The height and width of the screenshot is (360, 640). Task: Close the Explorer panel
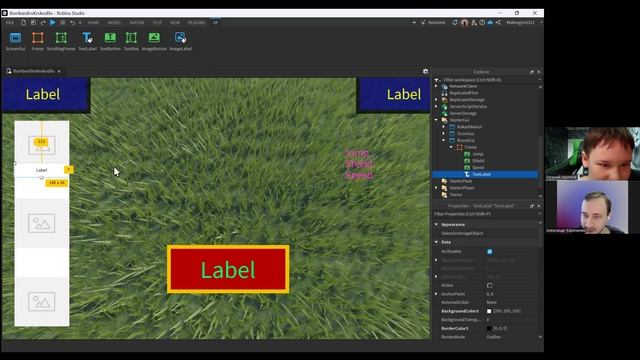[538, 72]
